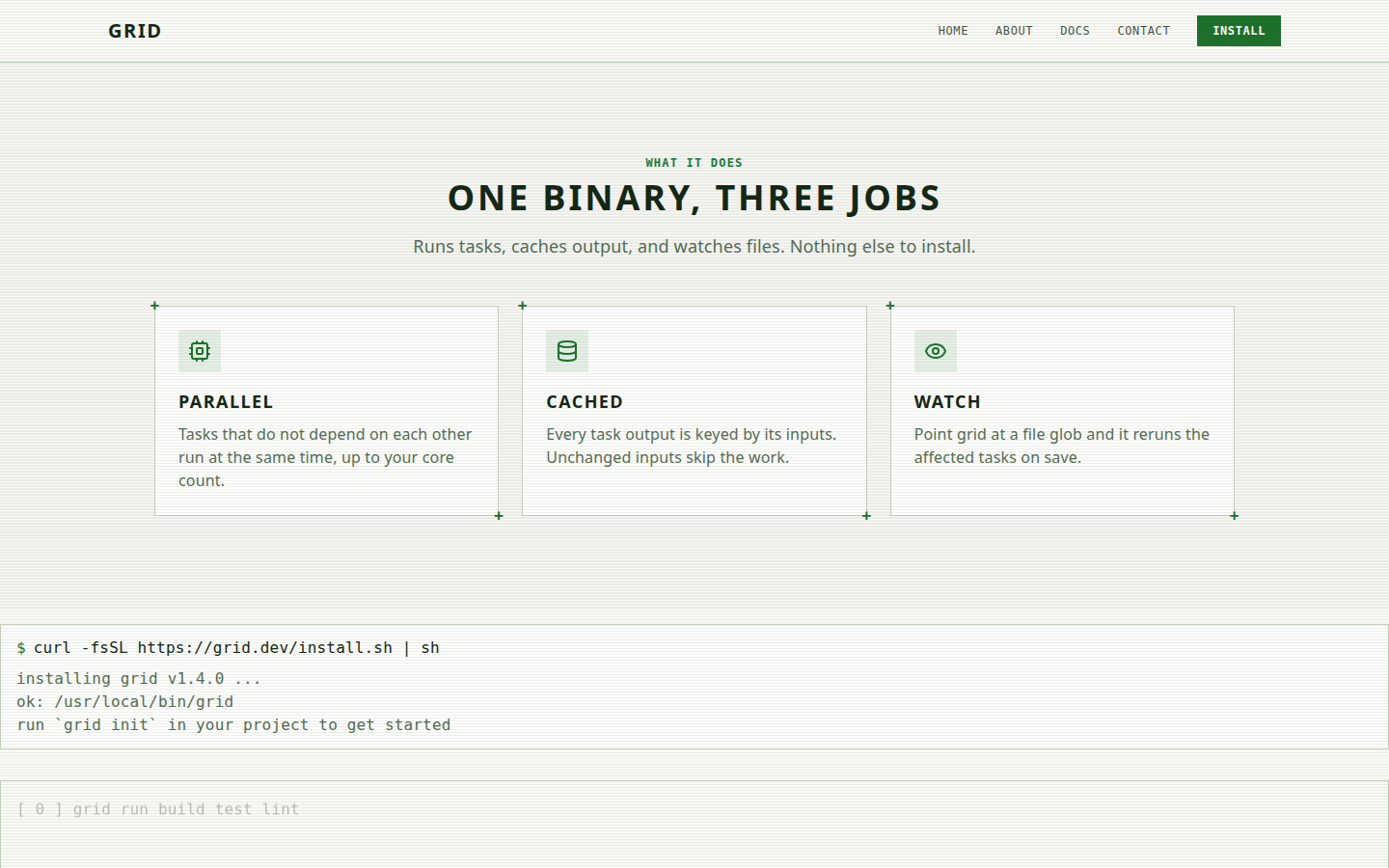
Task: Click the Watch eye icon
Action: 936,351
